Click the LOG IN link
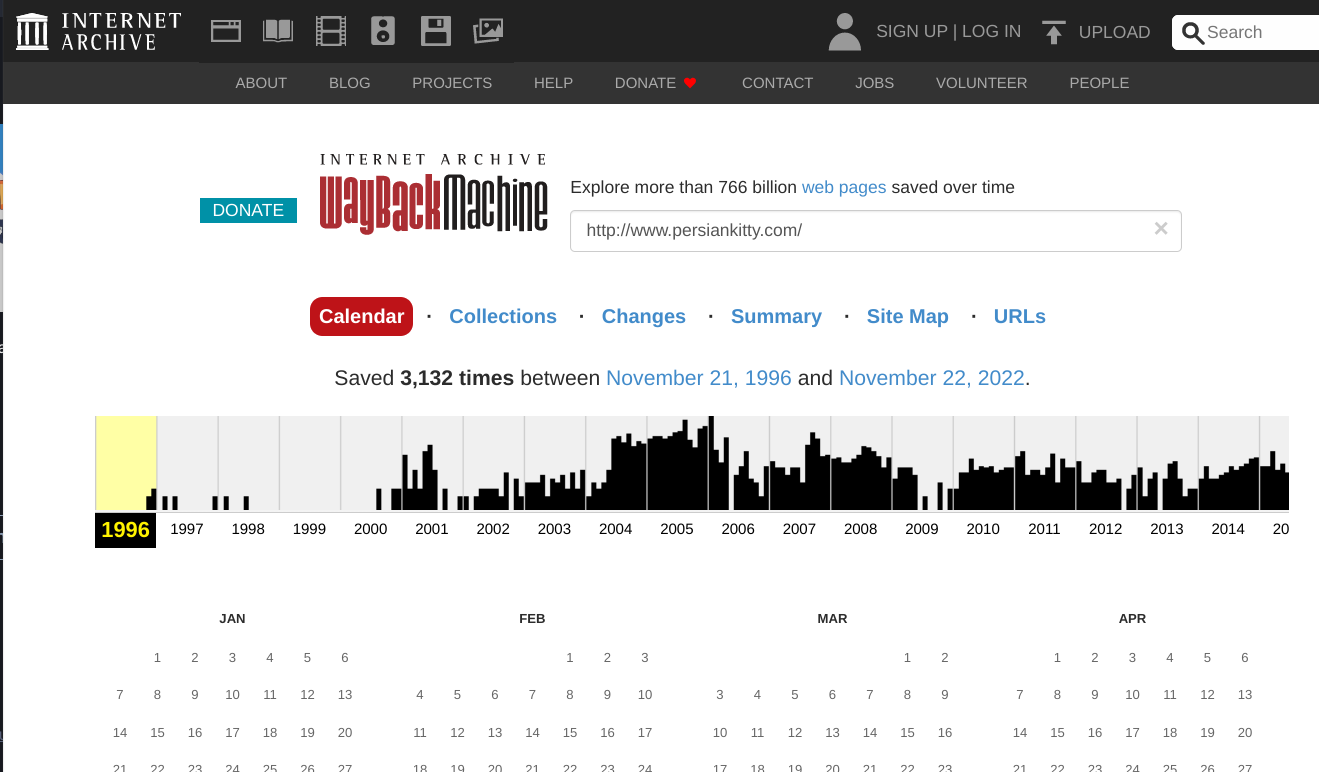Viewport: 1319px width, 772px height. click(x=991, y=31)
